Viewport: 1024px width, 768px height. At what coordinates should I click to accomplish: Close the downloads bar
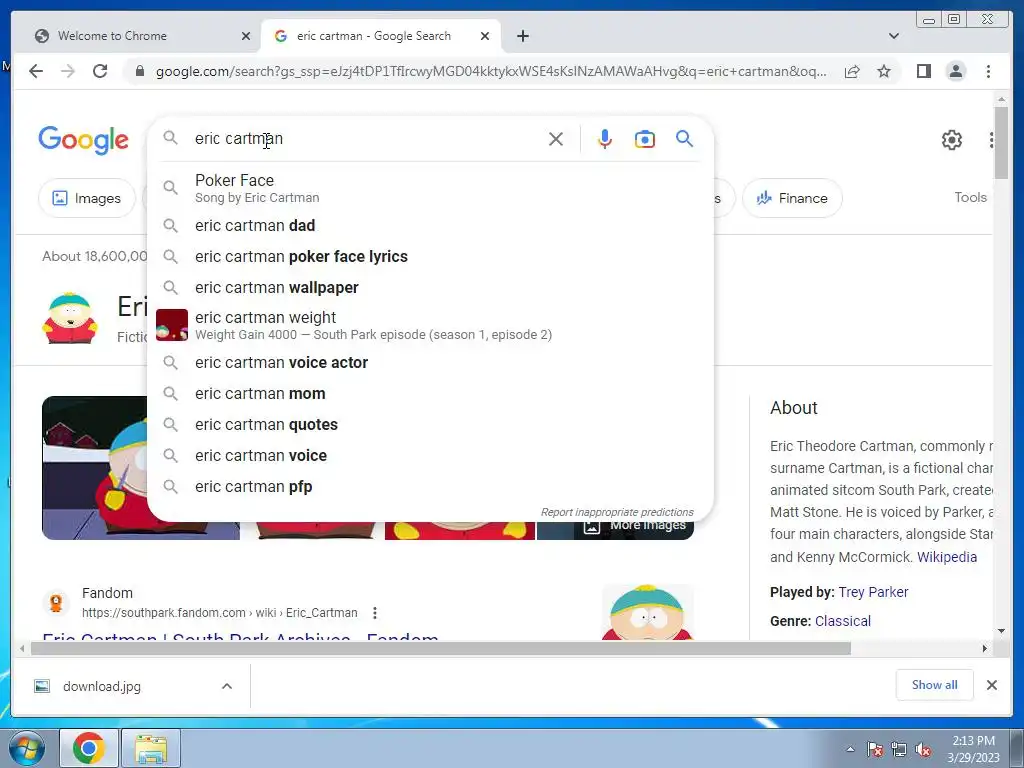[x=991, y=684]
